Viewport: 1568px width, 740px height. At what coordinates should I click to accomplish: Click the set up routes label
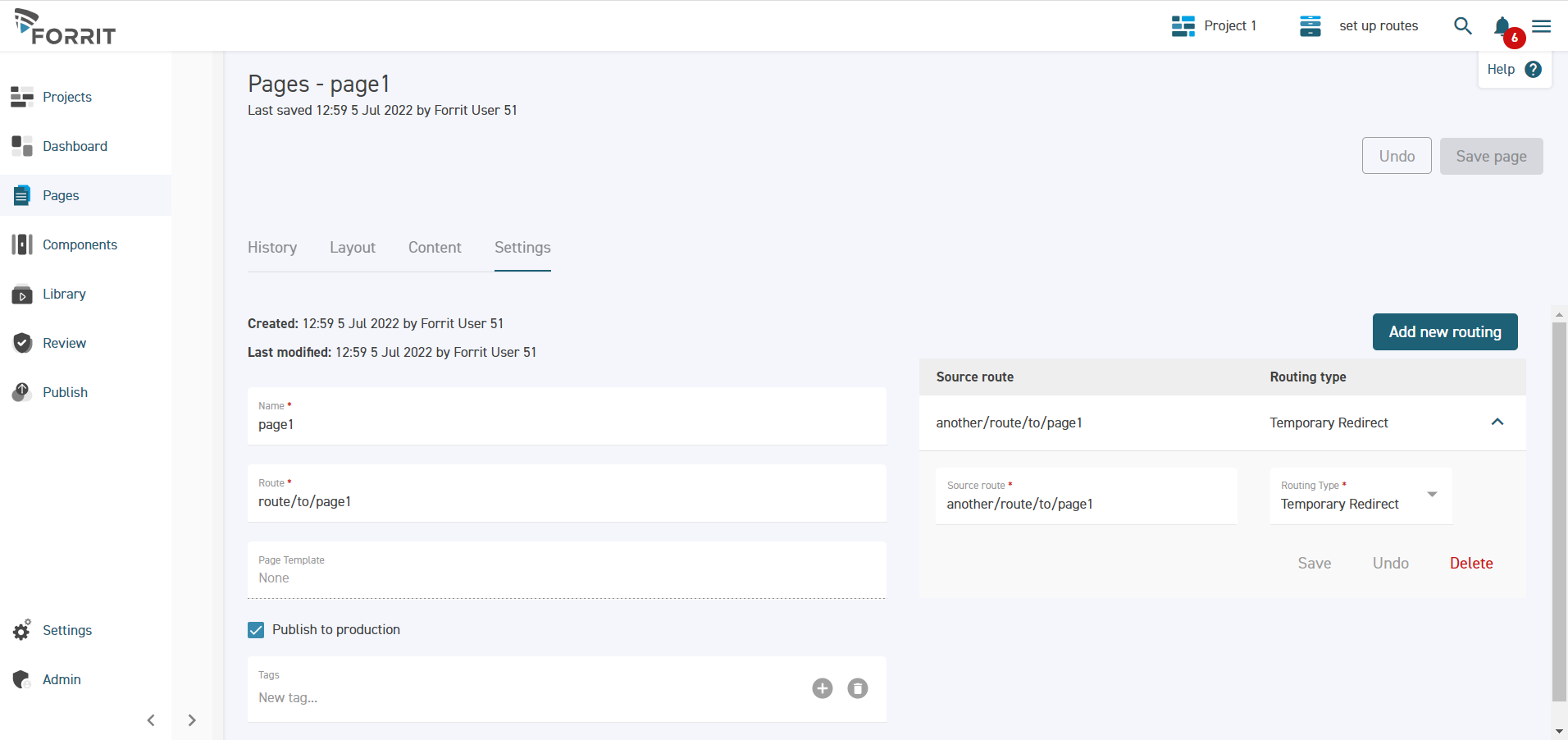click(1379, 26)
